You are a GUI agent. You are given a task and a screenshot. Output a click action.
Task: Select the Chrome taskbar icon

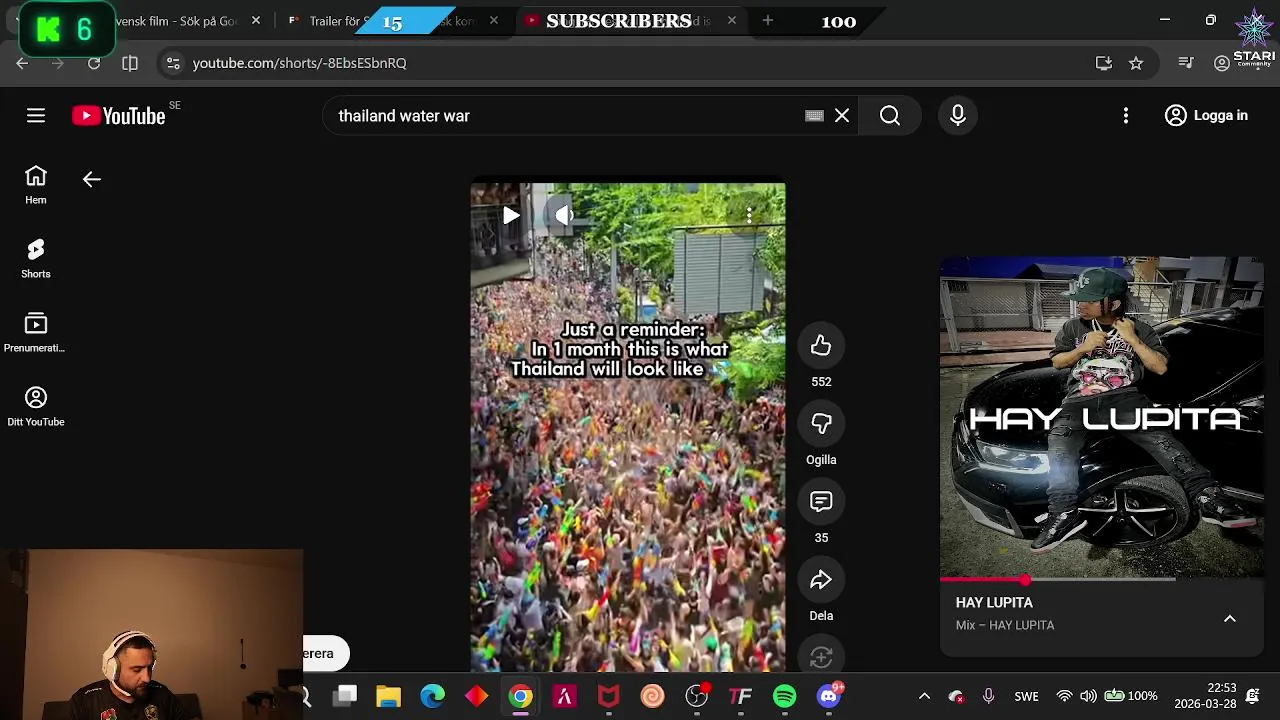pyautogui.click(x=521, y=696)
